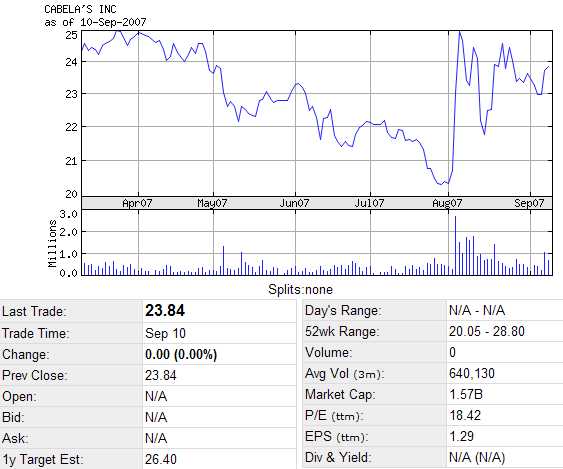Click the bold 23.84 last trade value
This screenshot has width=563, height=469.
click(165, 311)
